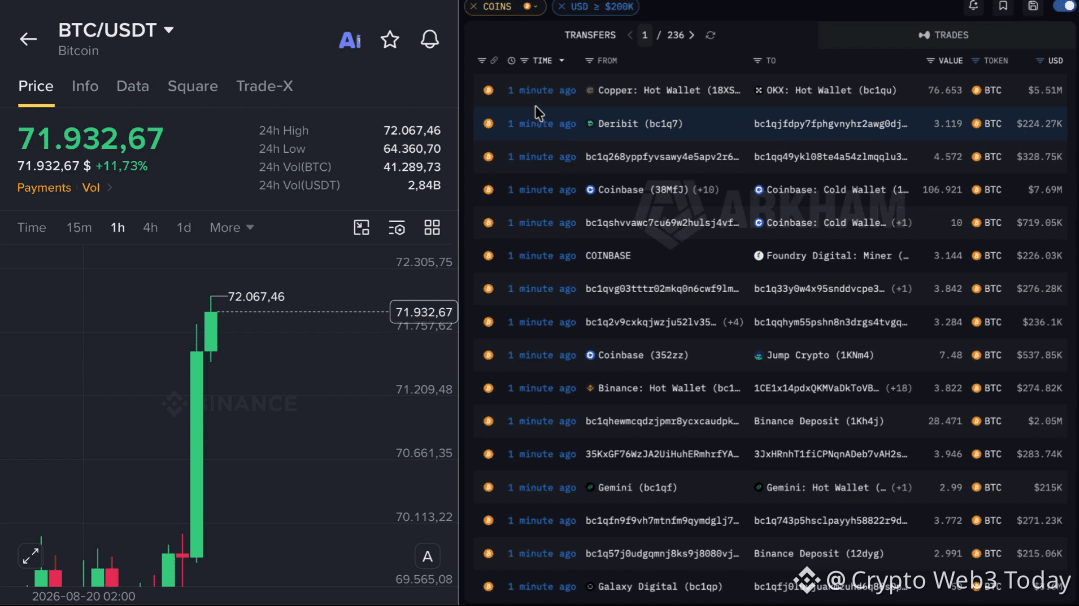Open the Info tab
Viewport: 1079px width, 606px height.
coord(85,86)
